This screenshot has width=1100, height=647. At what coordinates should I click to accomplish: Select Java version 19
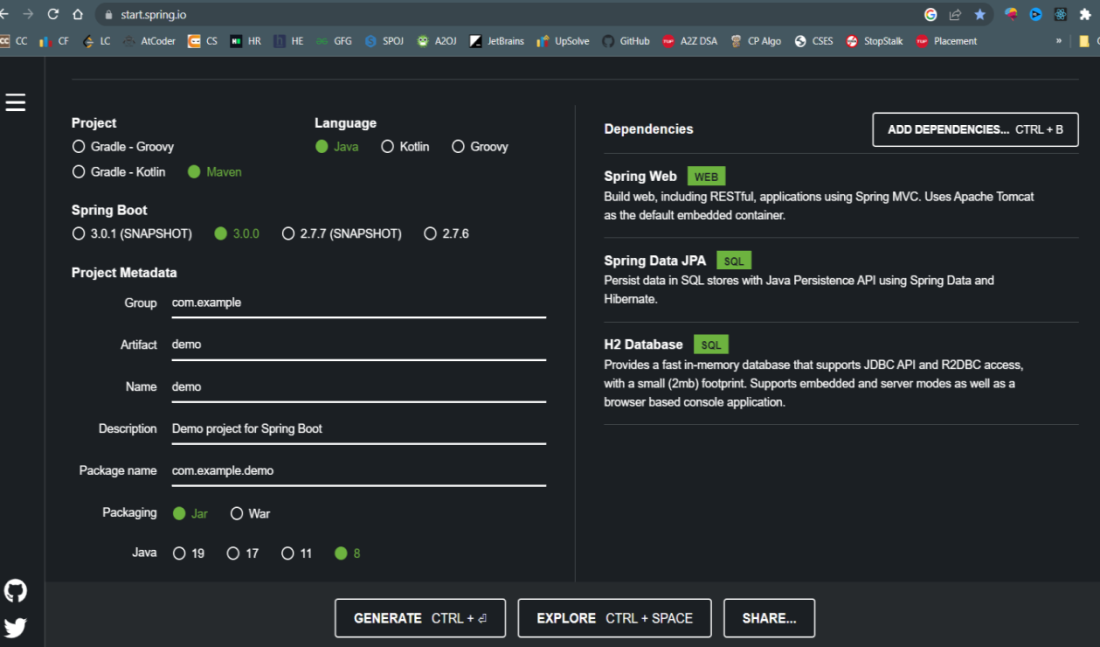point(189,554)
